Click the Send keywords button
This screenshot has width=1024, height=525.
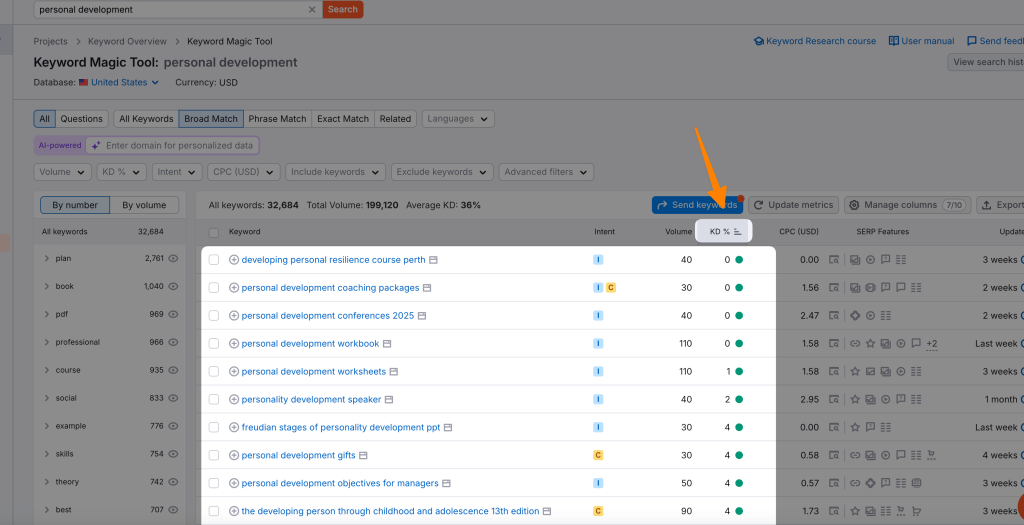tap(697, 205)
